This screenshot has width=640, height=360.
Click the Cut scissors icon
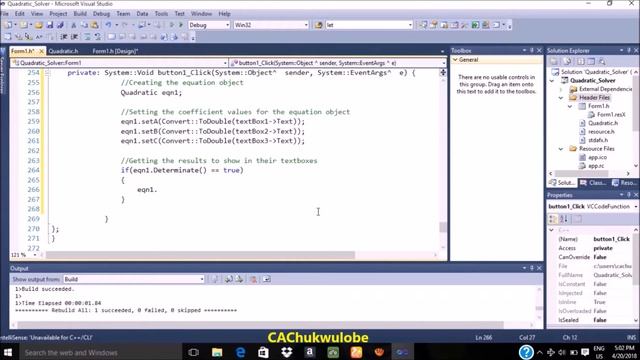pos(73,25)
